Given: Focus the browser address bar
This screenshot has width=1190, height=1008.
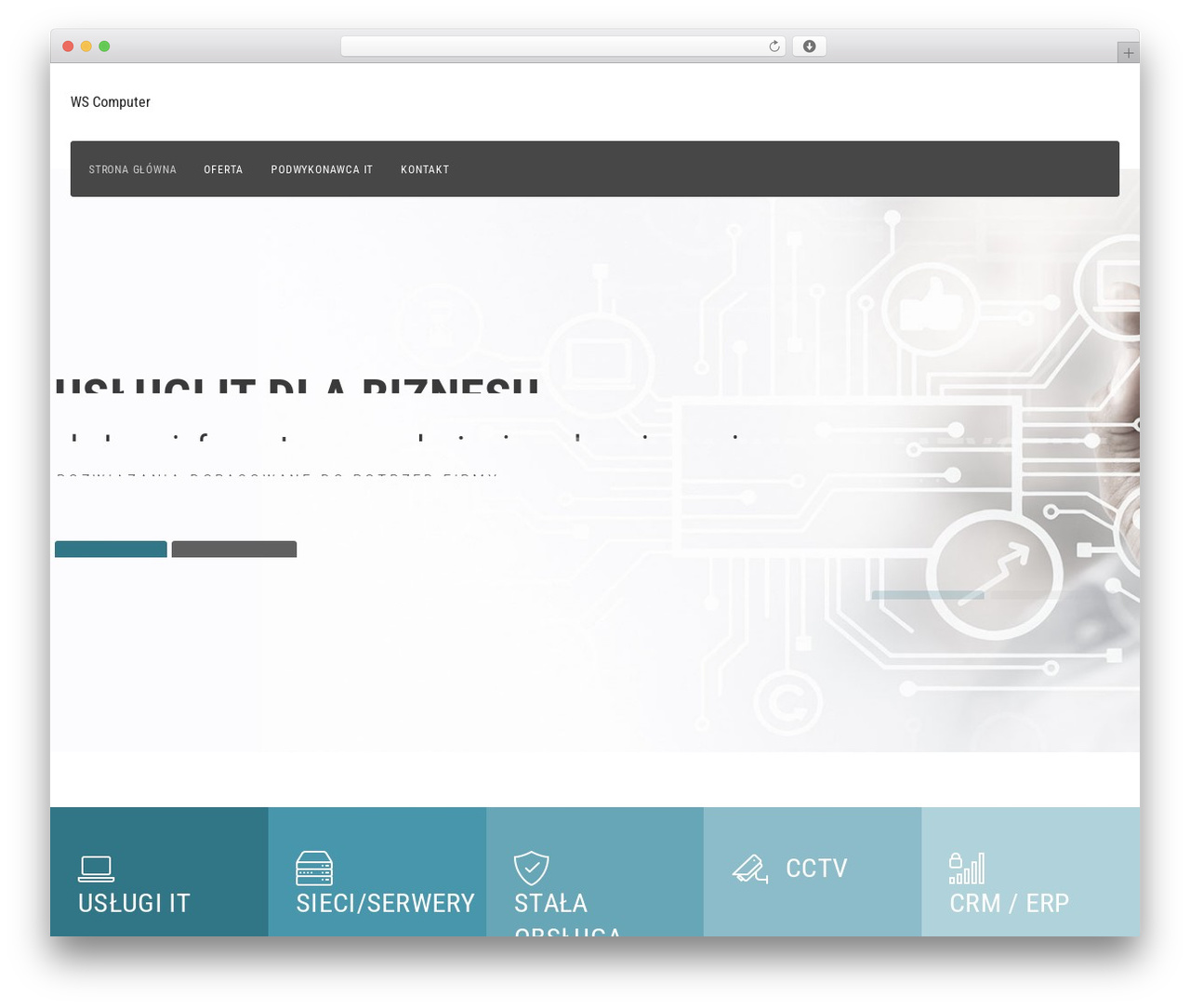Looking at the screenshot, I should click(x=562, y=46).
